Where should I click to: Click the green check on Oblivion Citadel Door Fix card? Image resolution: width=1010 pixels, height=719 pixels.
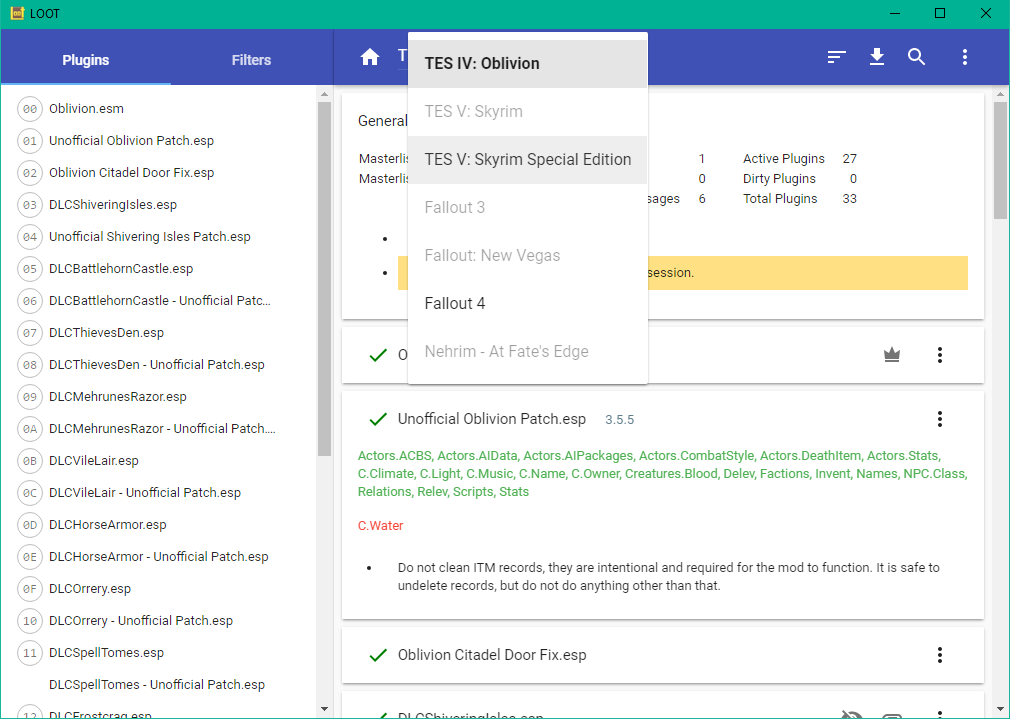378,655
